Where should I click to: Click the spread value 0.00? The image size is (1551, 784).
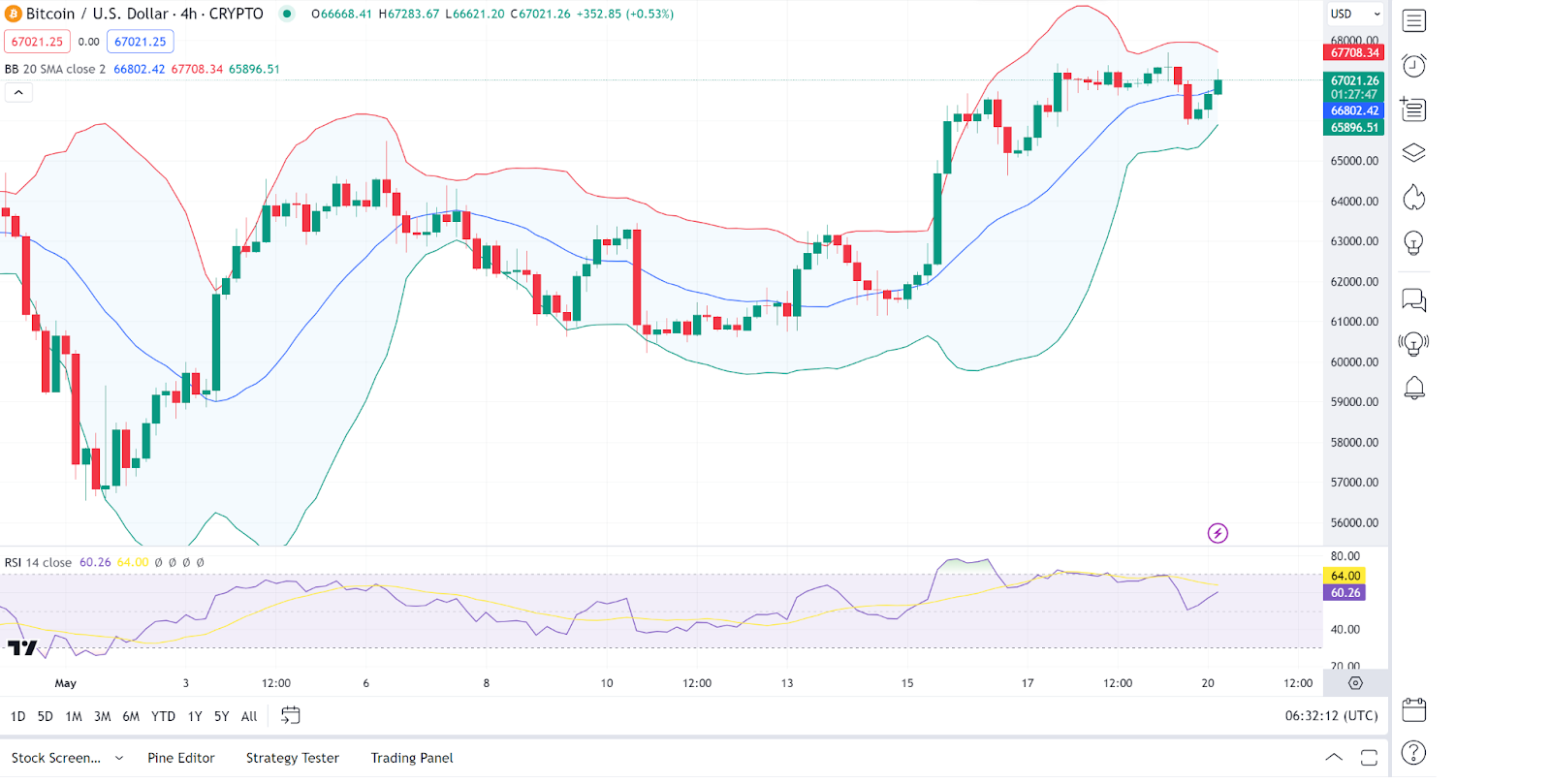tap(88, 42)
